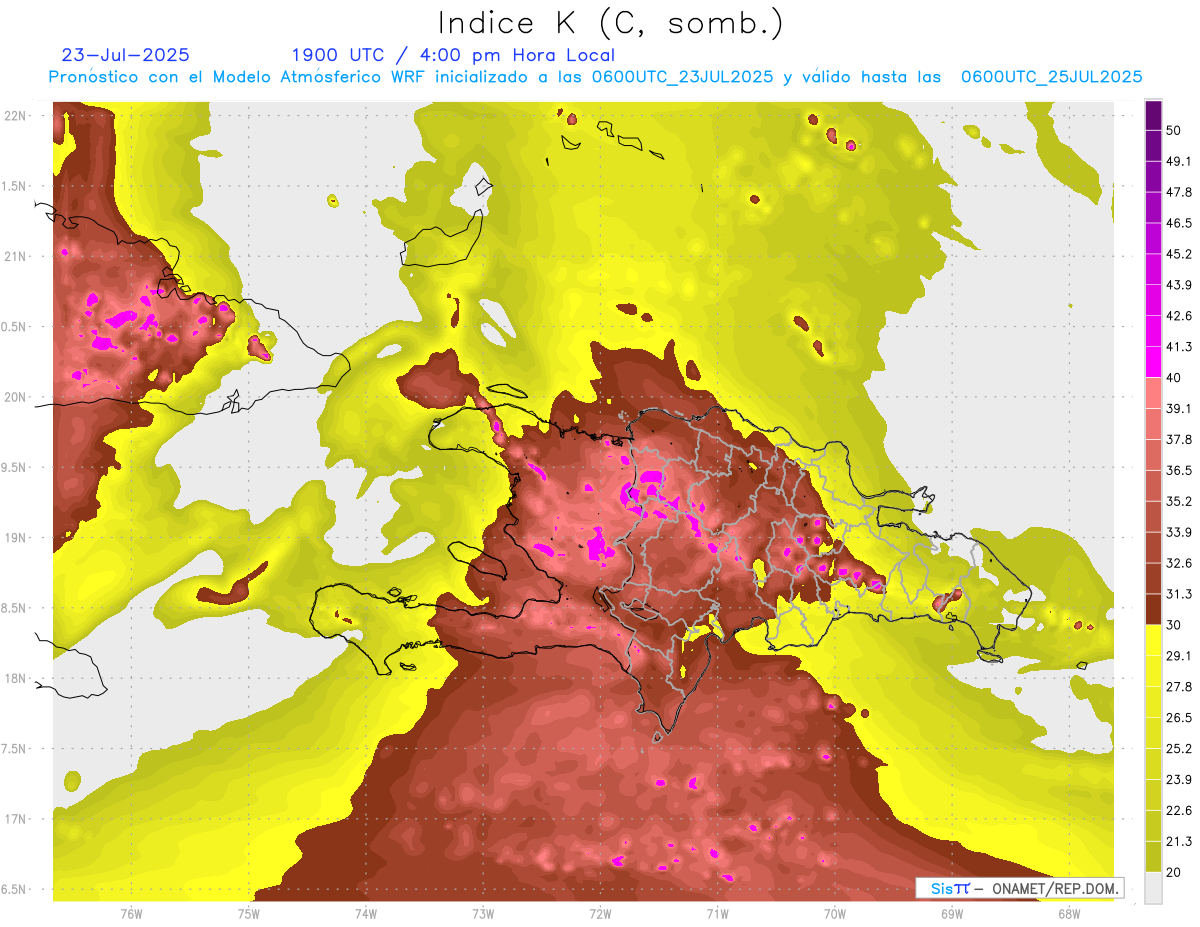
Task: Select colorbar value "33.9"
Action: 1180,532
